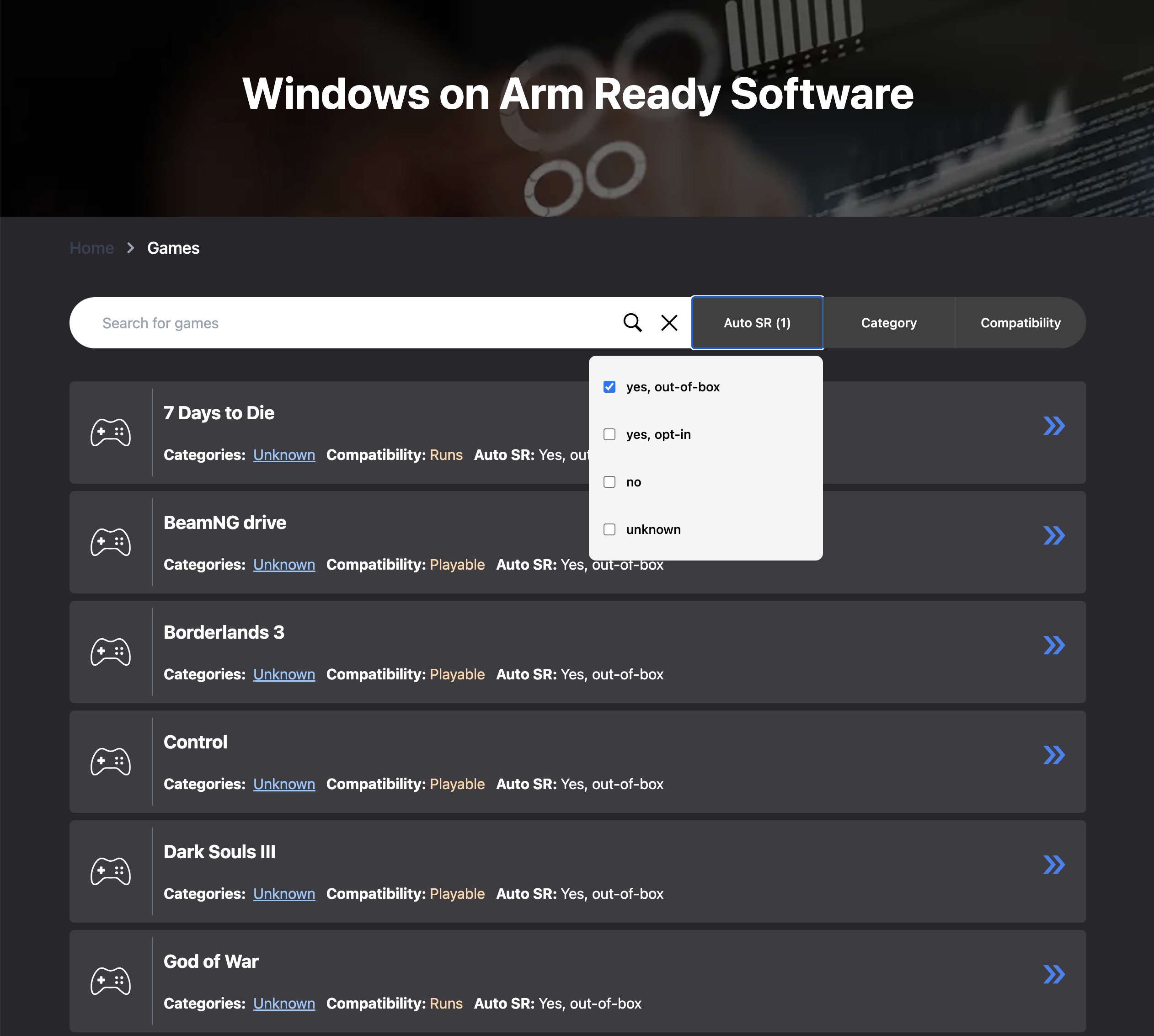Click the BeamNG drive gamepad icon
Image resolution: width=1154 pixels, height=1036 pixels.
pos(111,543)
